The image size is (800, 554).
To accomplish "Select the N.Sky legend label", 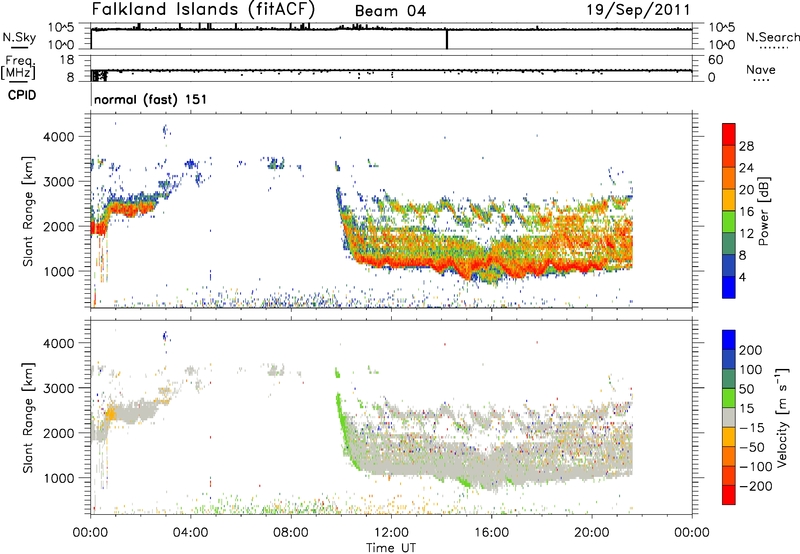I will pyautogui.click(x=19, y=37).
